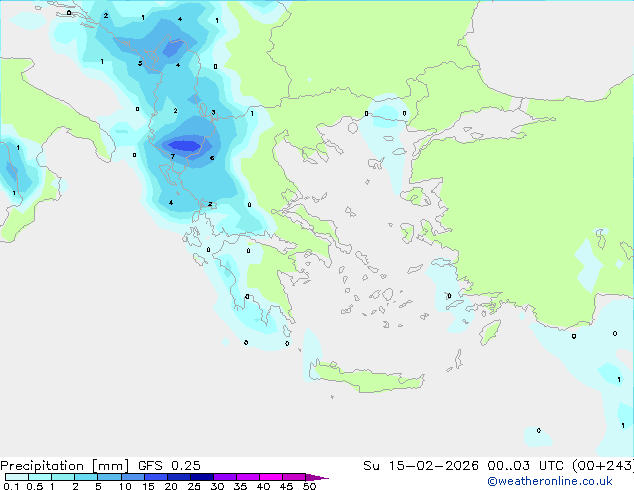The image size is (634, 490).
Task: Click the 'GFS 0.25' model label
Action: pyautogui.click(x=169, y=466)
